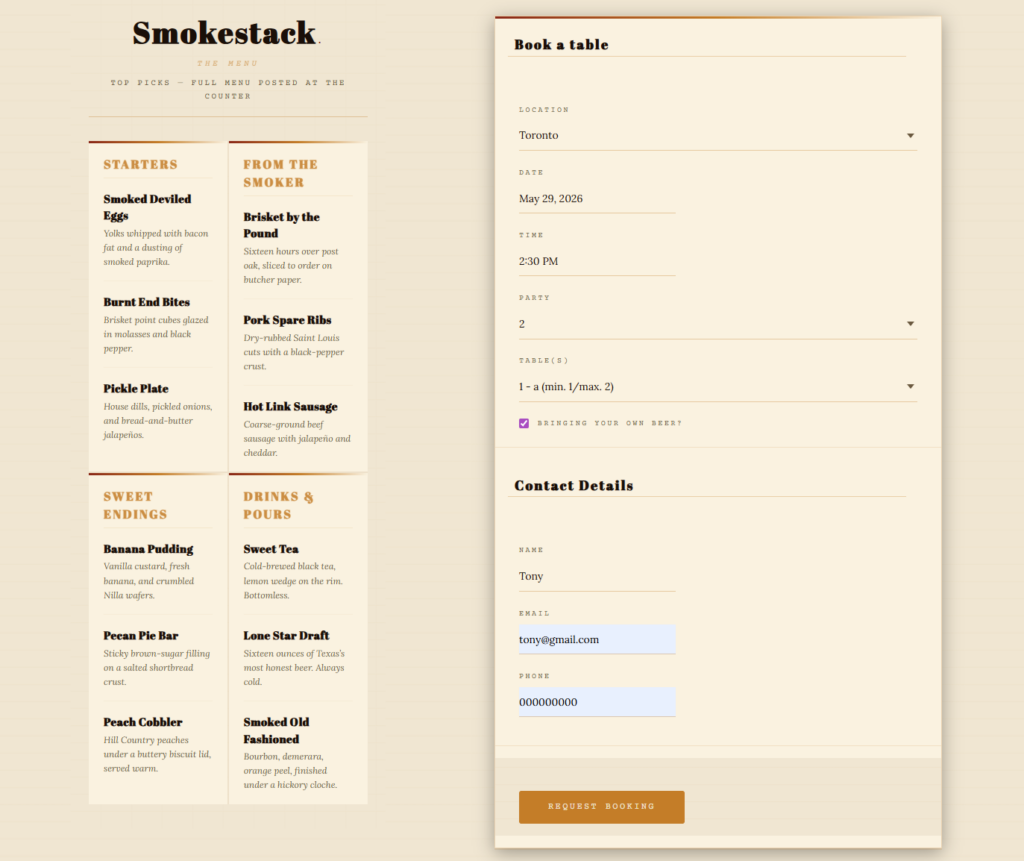Click the Starters section heading
Image resolution: width=1024 pixels, height=861 pixels.
tap(140, 165)
